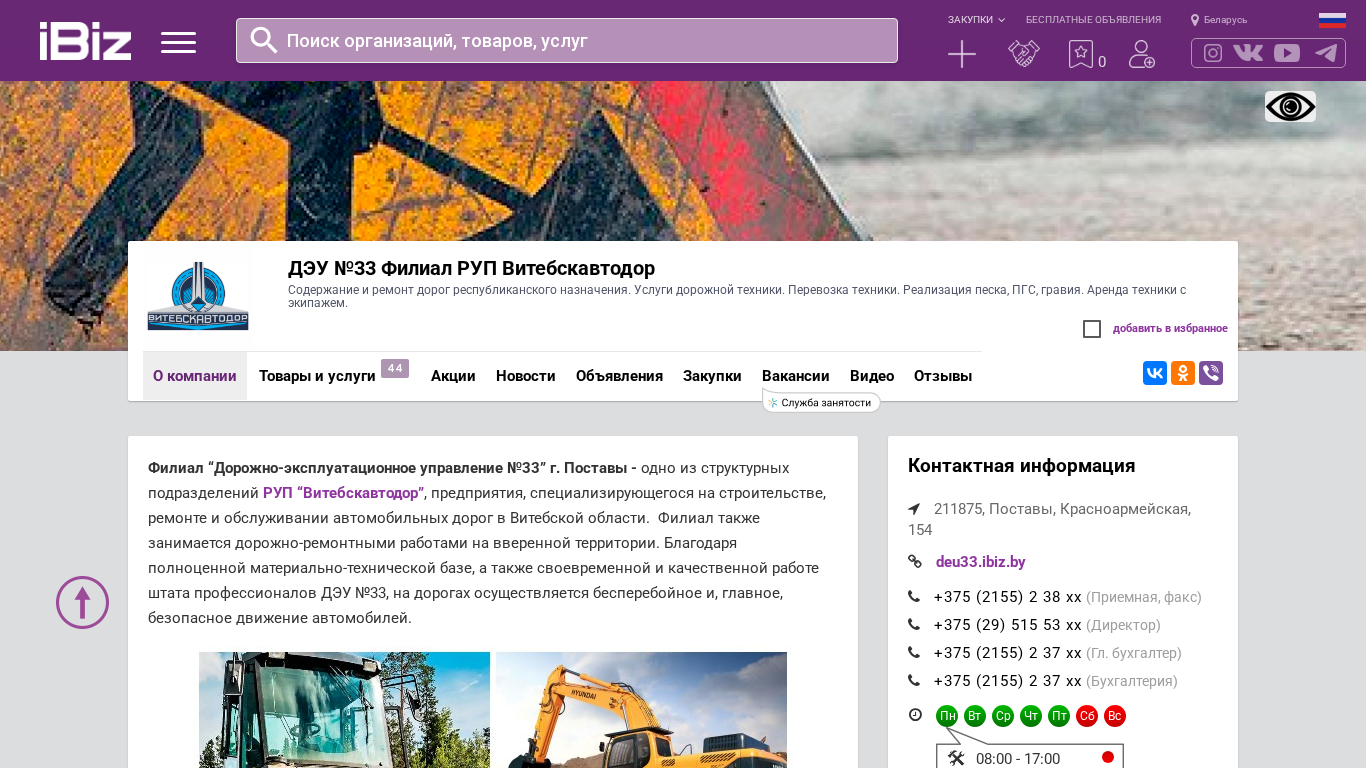This screenshot has width=1366, height=768.
Task: Select Friday (Пт) schedule circle
Action: click(1059, 716)
